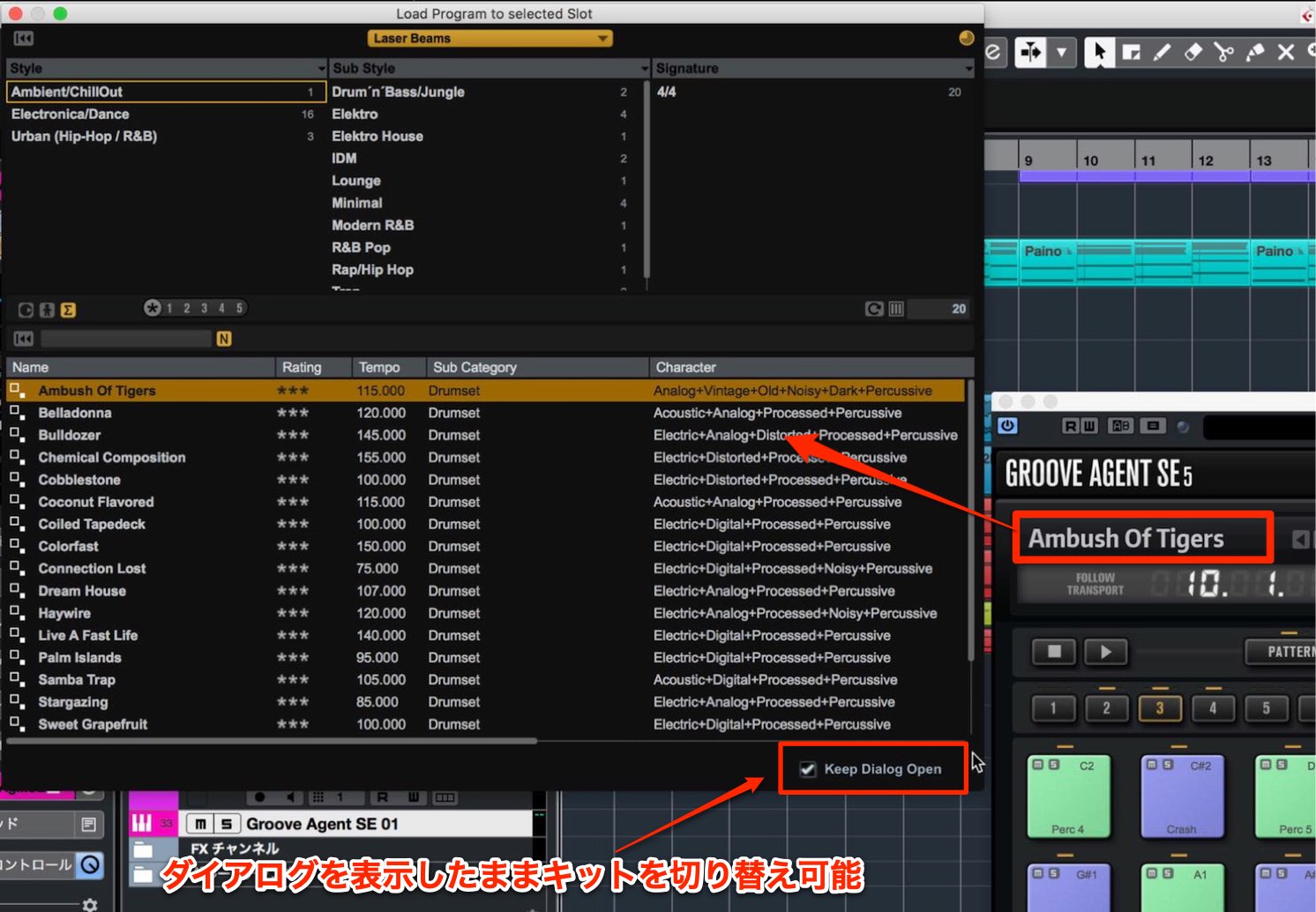Click the yellow status orb at dialog corner

click(966, 38)
